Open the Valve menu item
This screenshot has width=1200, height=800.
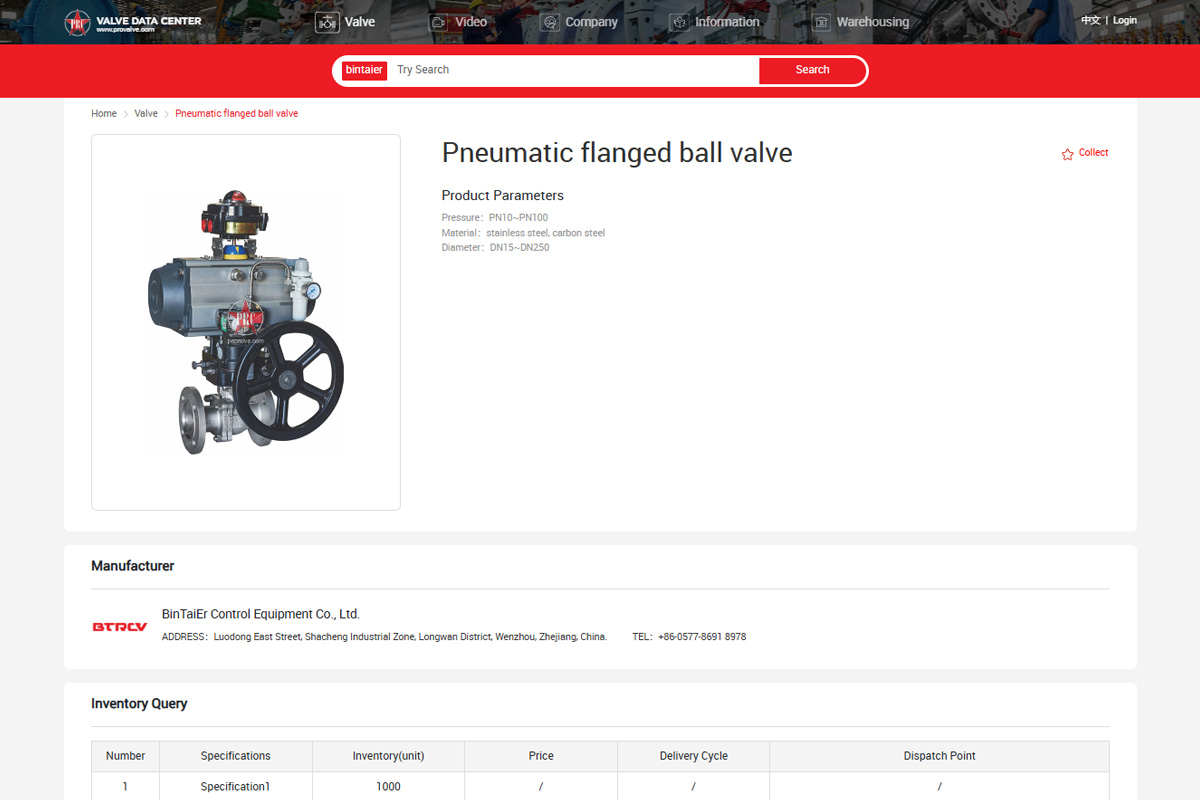click(360, 22)
